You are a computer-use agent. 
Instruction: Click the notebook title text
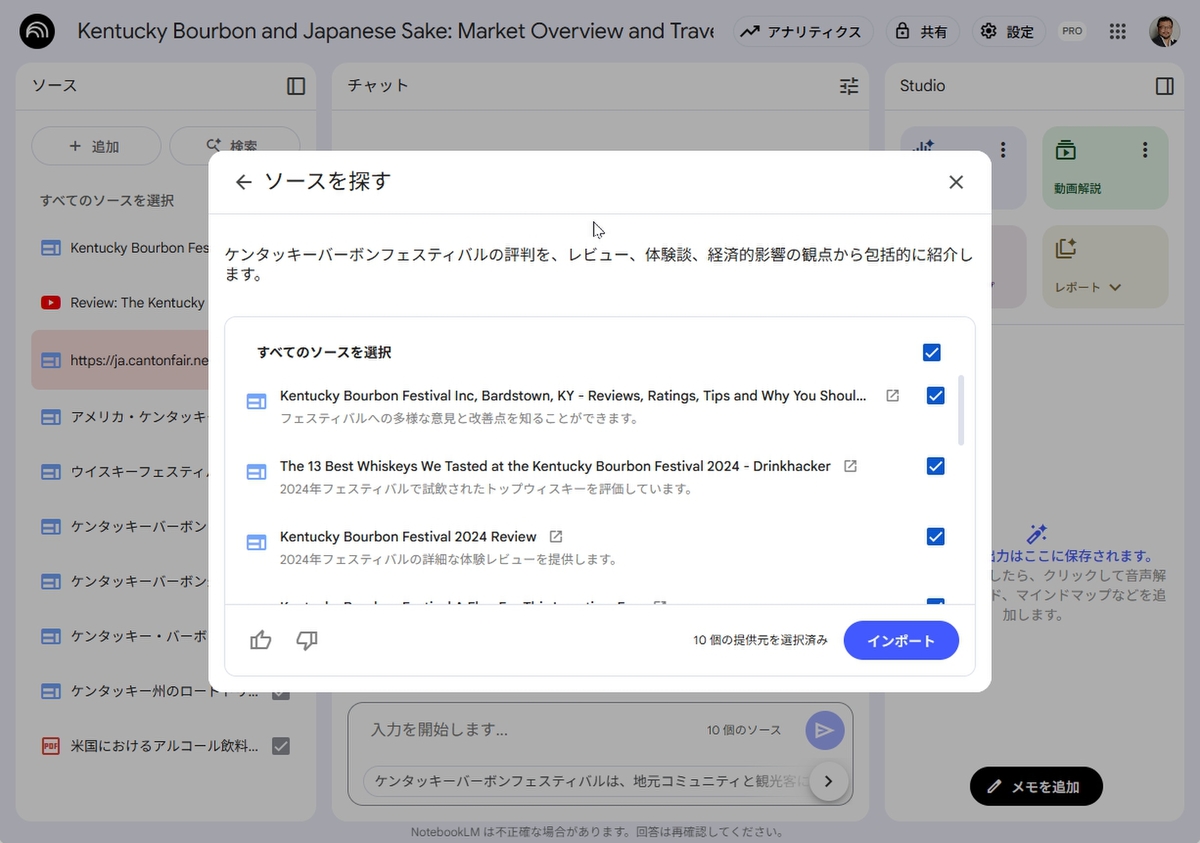coord(396,31)
